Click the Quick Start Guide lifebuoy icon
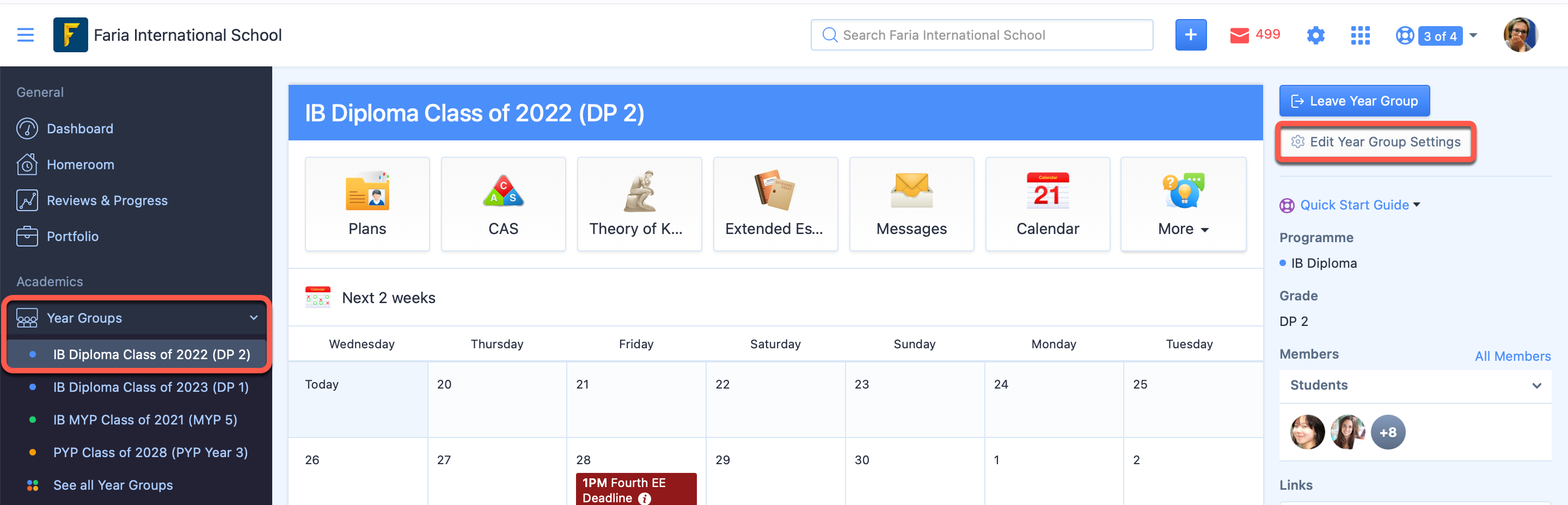The image size is (1568, 505). (1286, 206)
